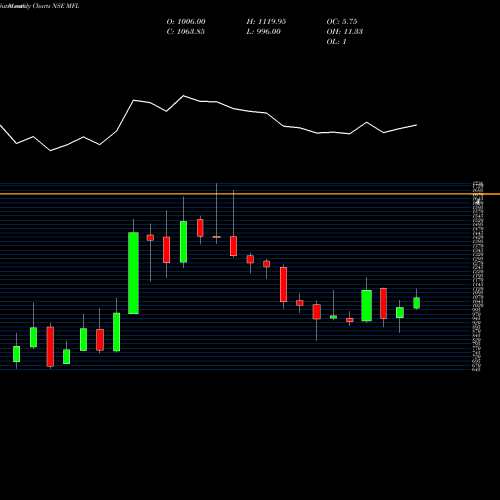Screen dimensions: 500x500
Task: Click the low price value L: 996.00
Action: click(x=264, y=32)
